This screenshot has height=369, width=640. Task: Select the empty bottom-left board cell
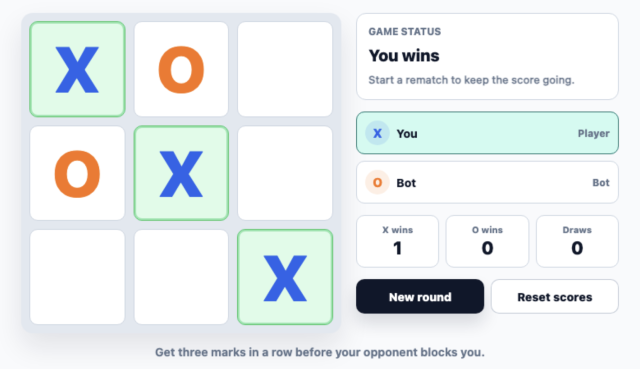point(77,277)
